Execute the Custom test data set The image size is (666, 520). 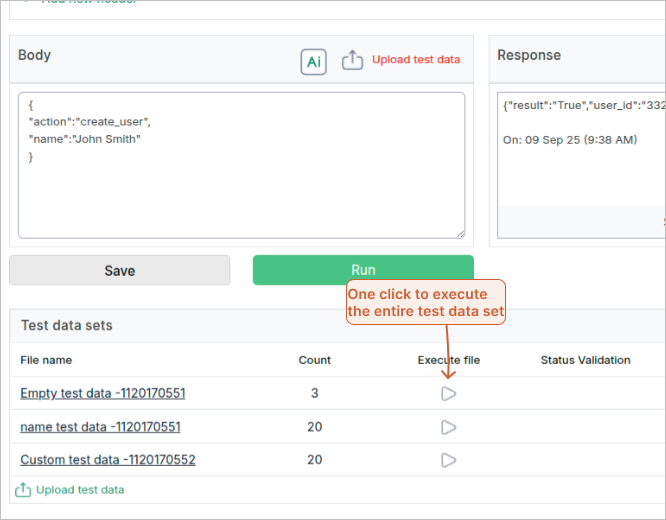coord(448,460)
